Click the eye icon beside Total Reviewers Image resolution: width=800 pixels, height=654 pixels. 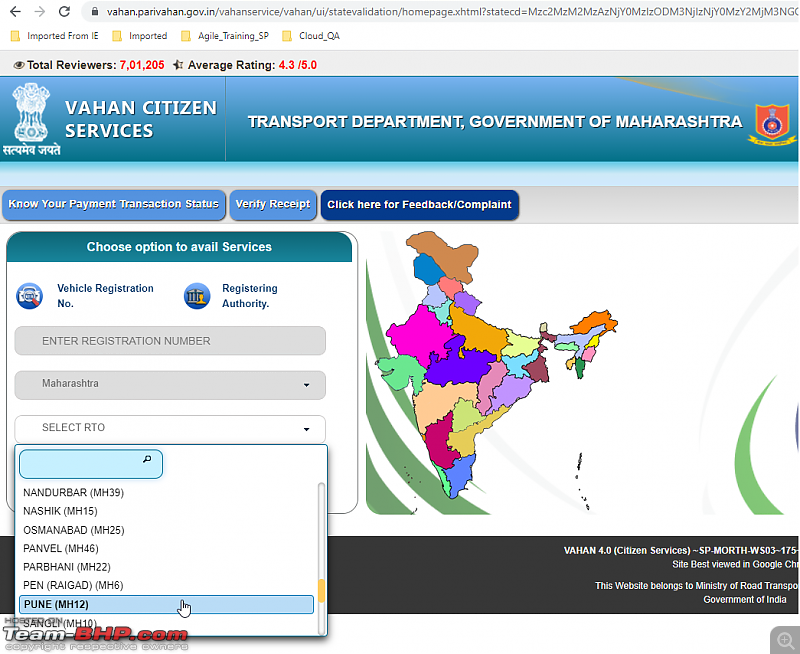click(19, 65)
